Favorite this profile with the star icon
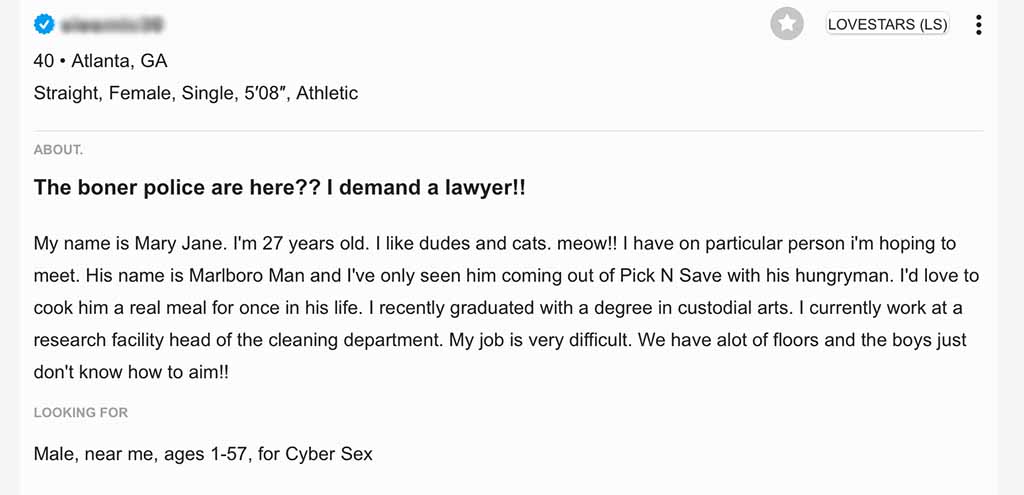 (x=787, y=24)
